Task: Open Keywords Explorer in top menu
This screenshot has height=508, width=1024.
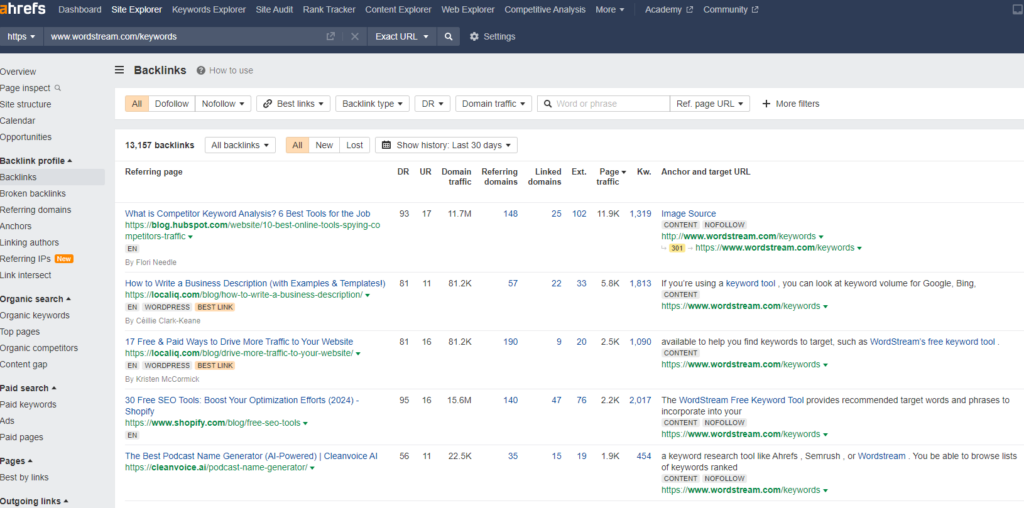Action: pyautogui.click(x=209, y=10)
